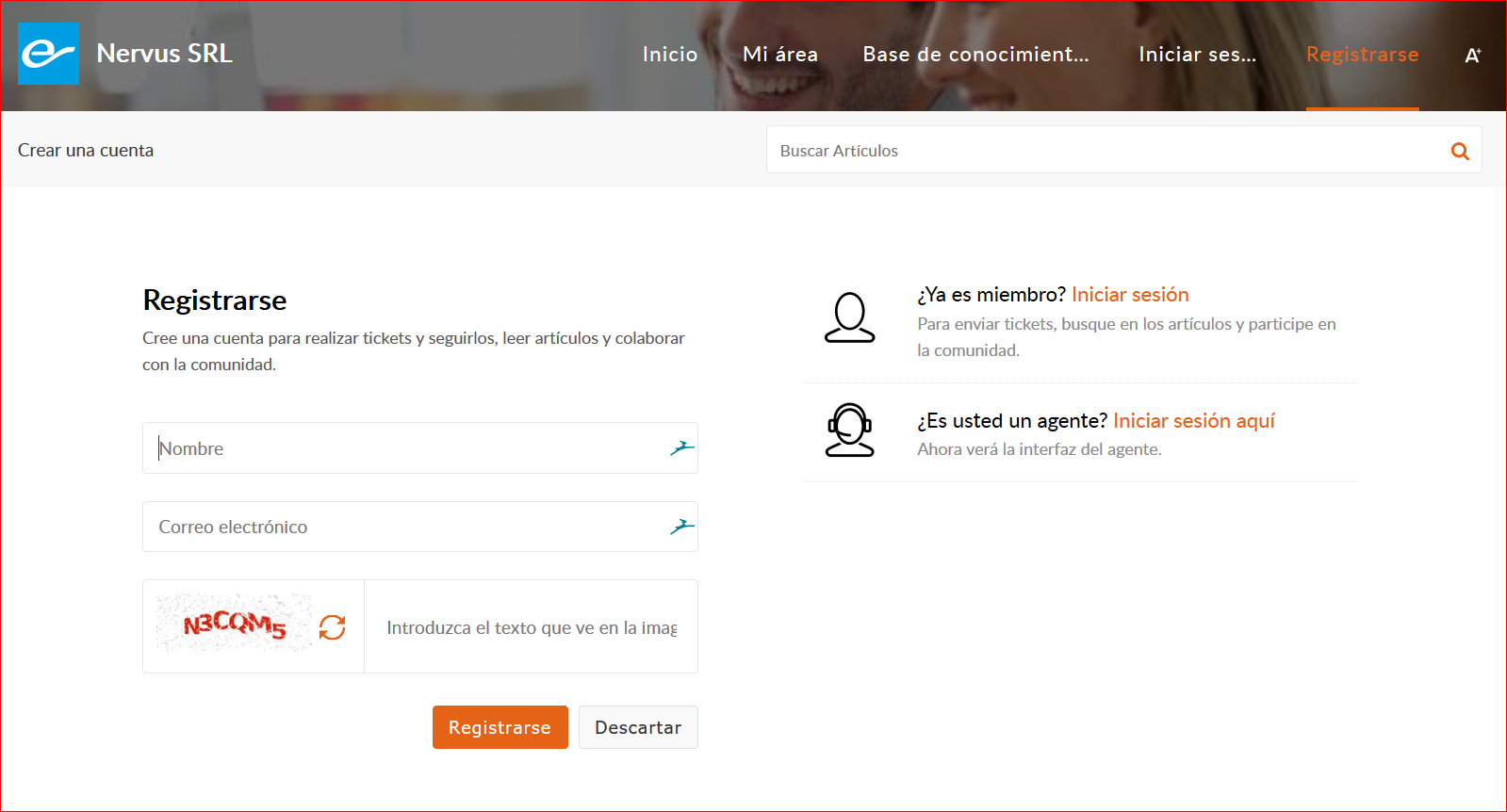Click the search magnifier icon
The width and height of the screenshot is (1507, 812).
1460,151
